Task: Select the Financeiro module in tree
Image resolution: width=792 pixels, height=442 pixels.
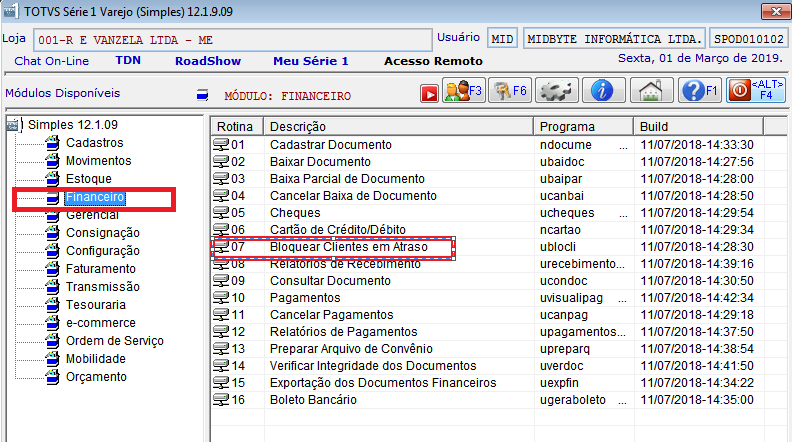Action: pos(95,197)
